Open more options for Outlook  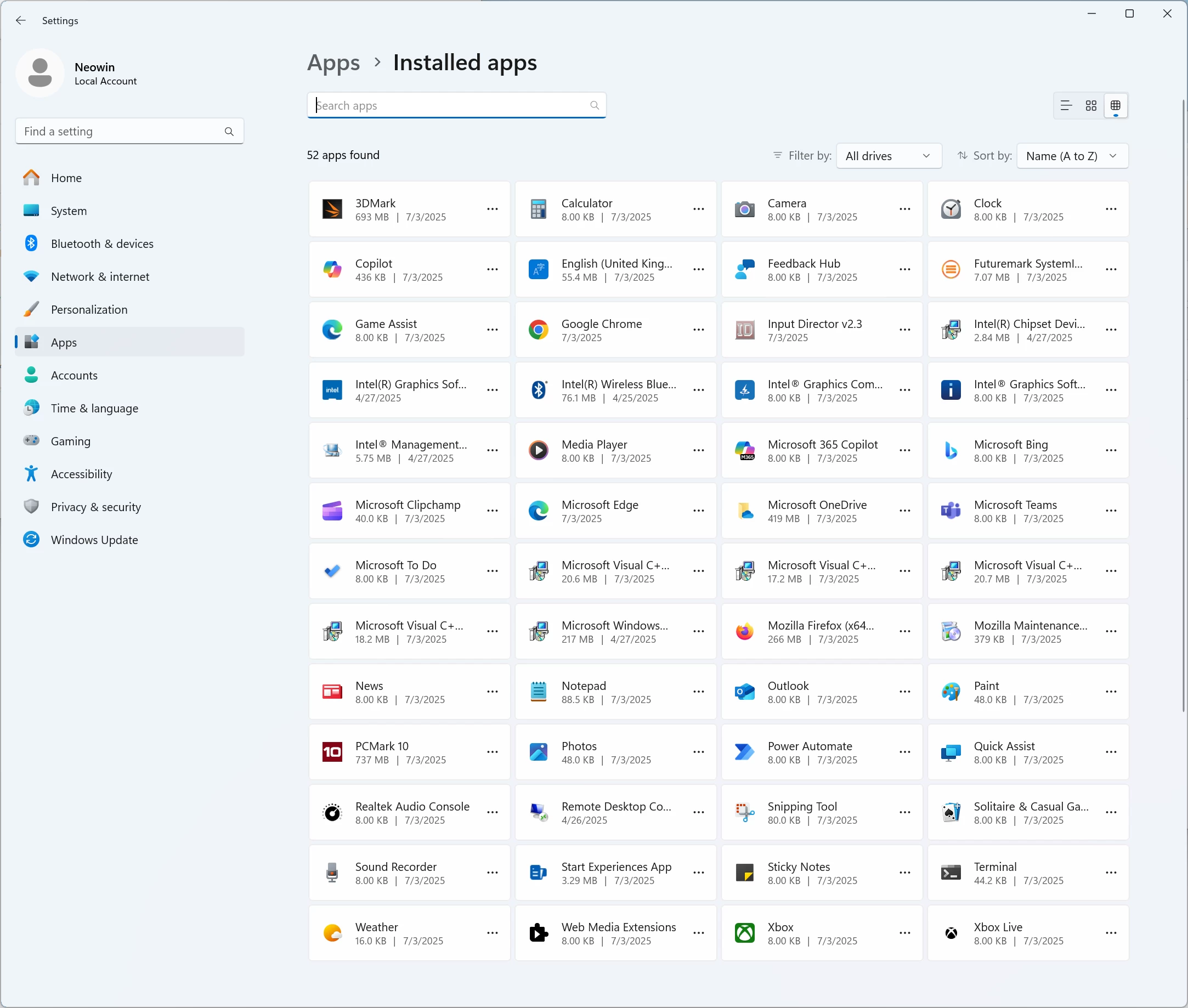pyautogui.click(x=904, y=692)
